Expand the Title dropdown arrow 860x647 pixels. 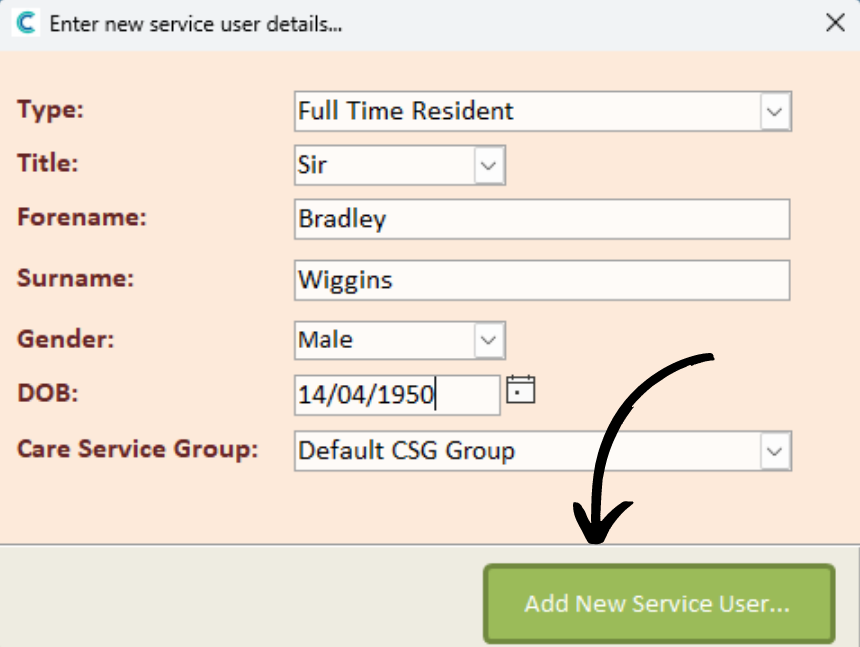click(488, 165)
